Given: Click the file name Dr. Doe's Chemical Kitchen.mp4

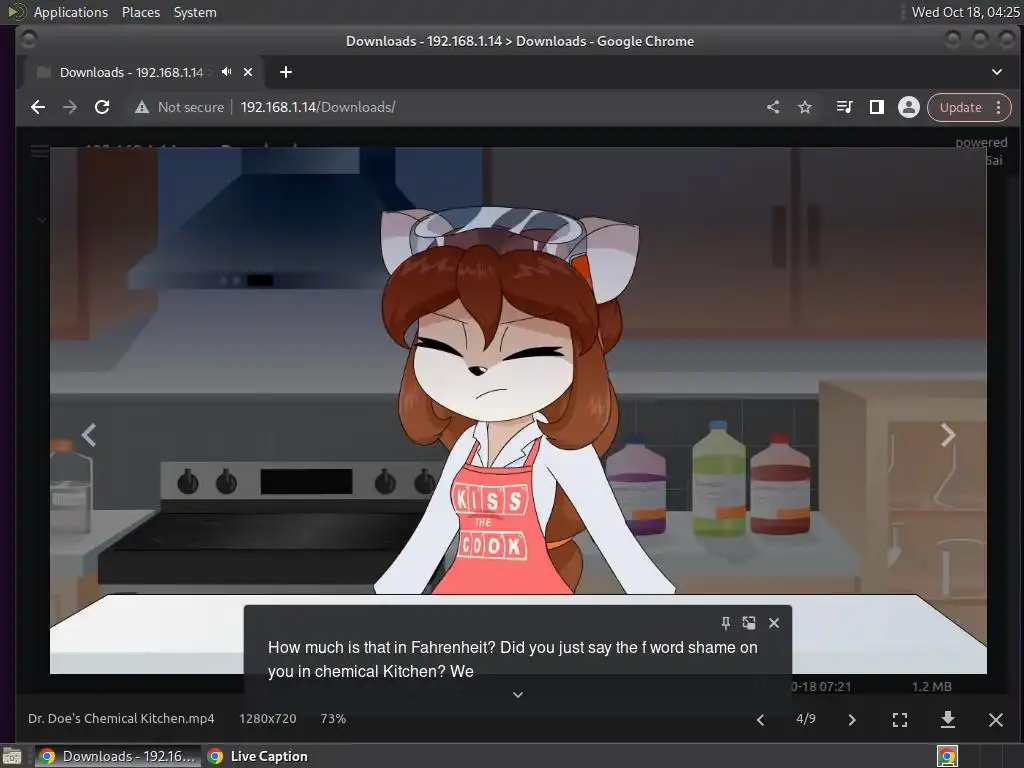Looking at the screenshot, I should (121, 718).
